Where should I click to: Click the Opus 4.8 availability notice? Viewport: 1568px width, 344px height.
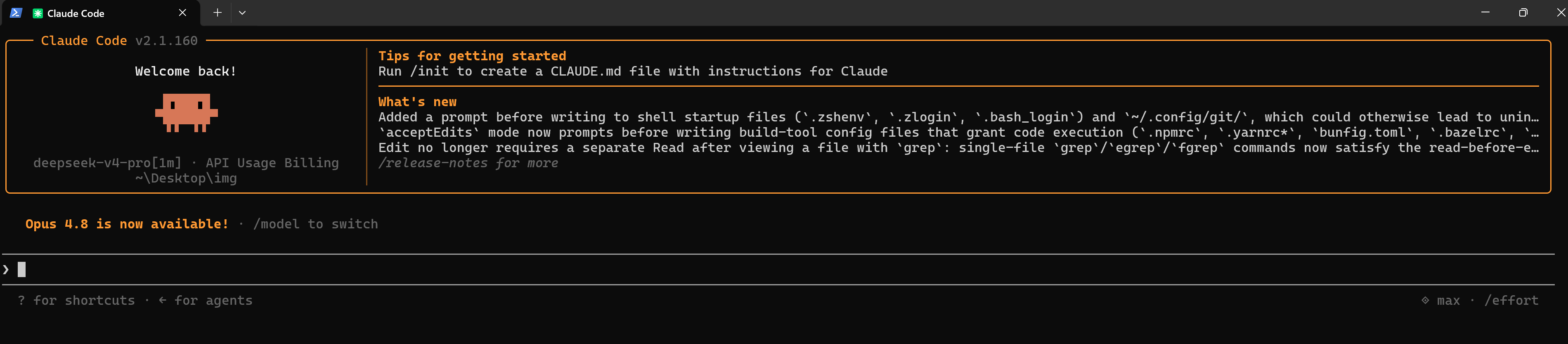pos(127,224)
